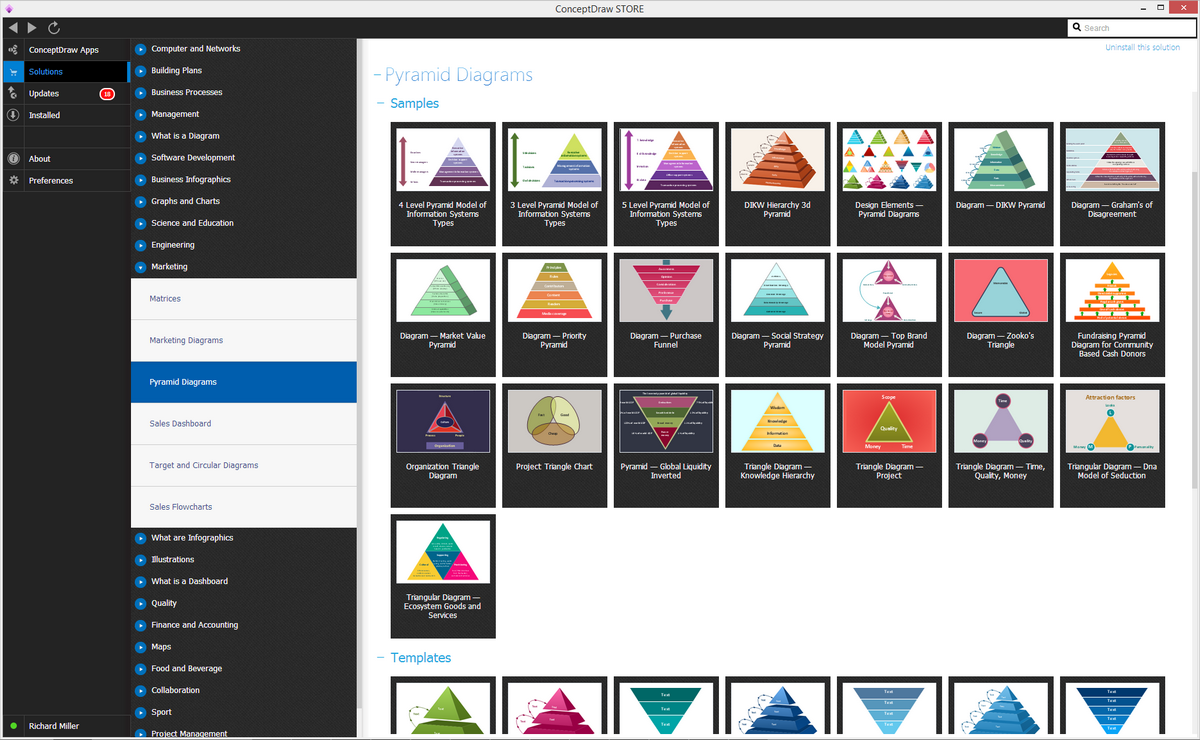Click the back navigation arrow

pyautogui.click(x=13, y=28)
